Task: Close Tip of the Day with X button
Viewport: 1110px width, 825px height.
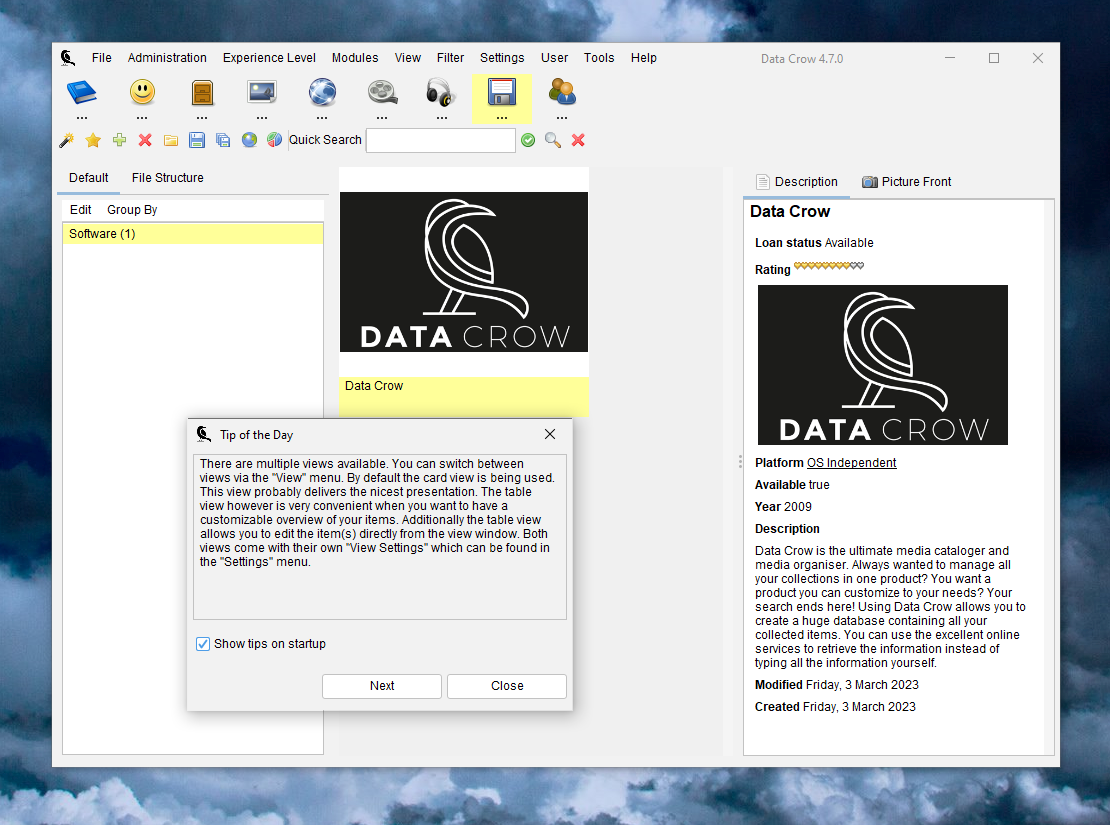Action: (550, 434)
